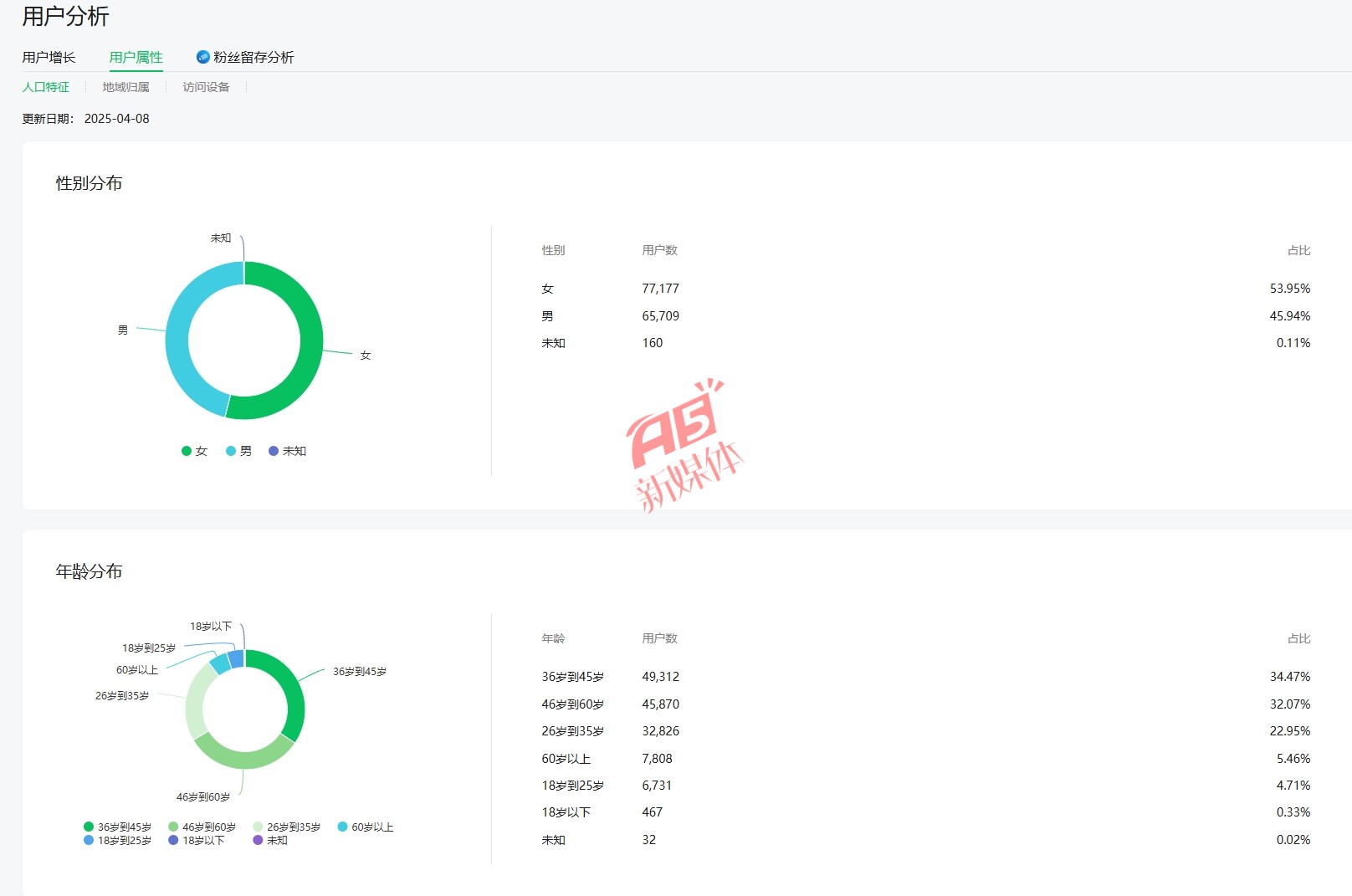Toggle 36岁到45岁 legend item in age chart
Image resolution: width=1352 pixels, height=896 pixels.
click(x=117, y=827)
